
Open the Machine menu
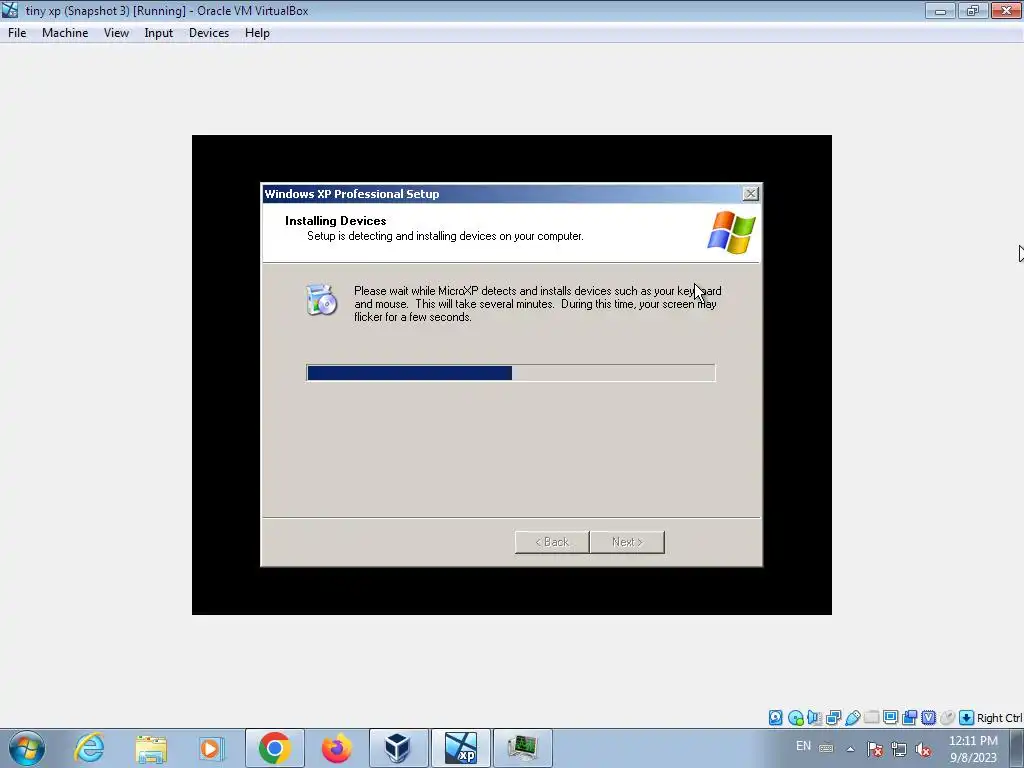pos(65,33)
